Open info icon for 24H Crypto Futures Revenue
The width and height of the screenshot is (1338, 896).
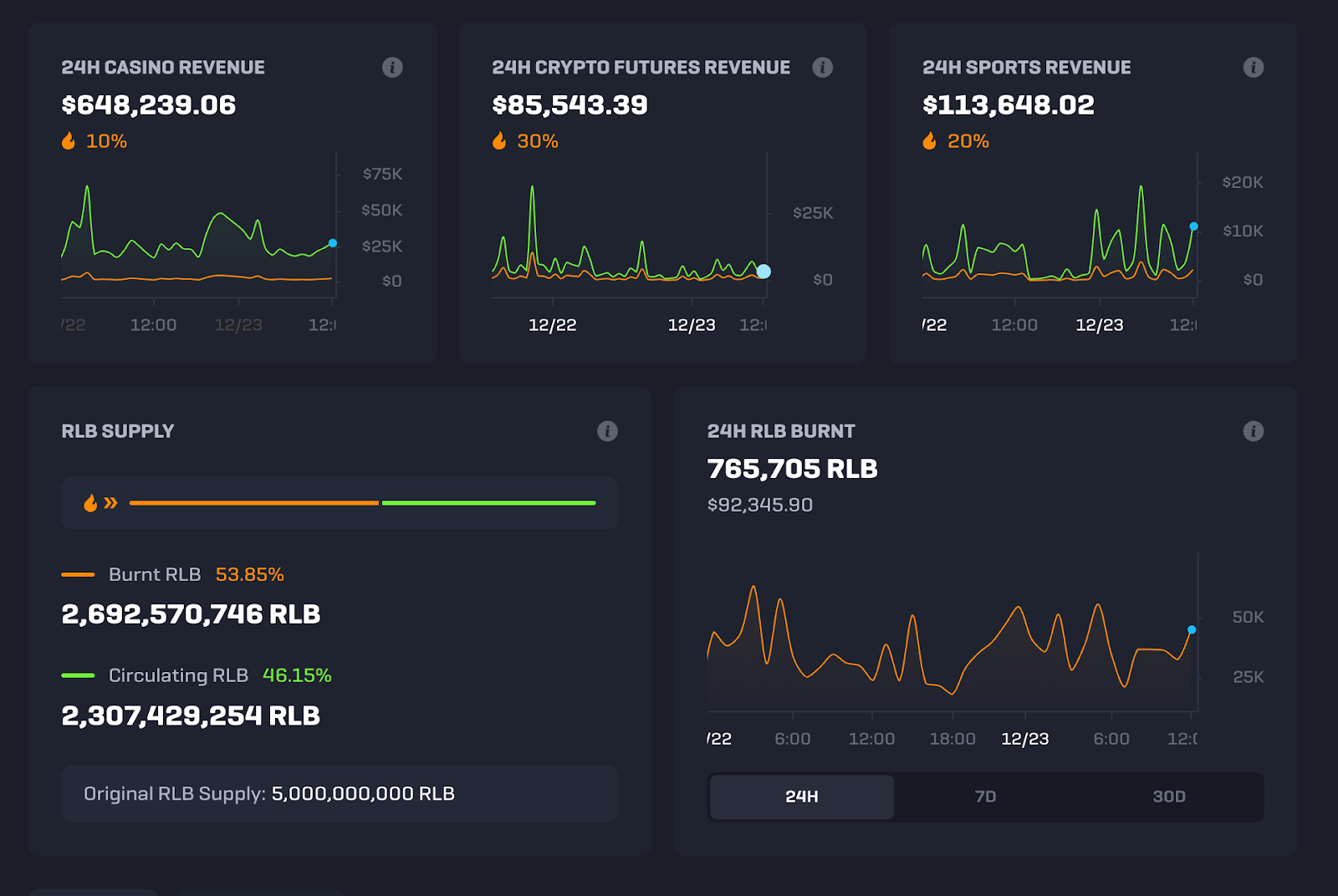823,67
